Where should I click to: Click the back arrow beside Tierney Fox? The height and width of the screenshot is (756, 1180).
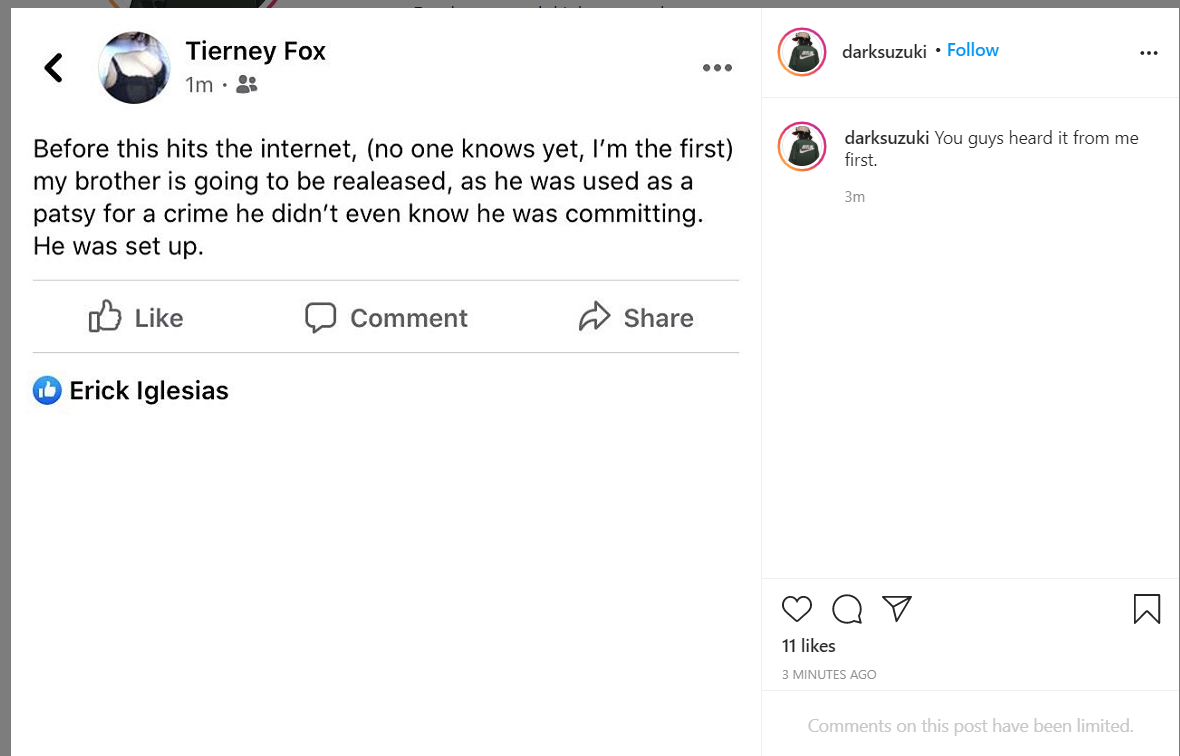(53, 68)
